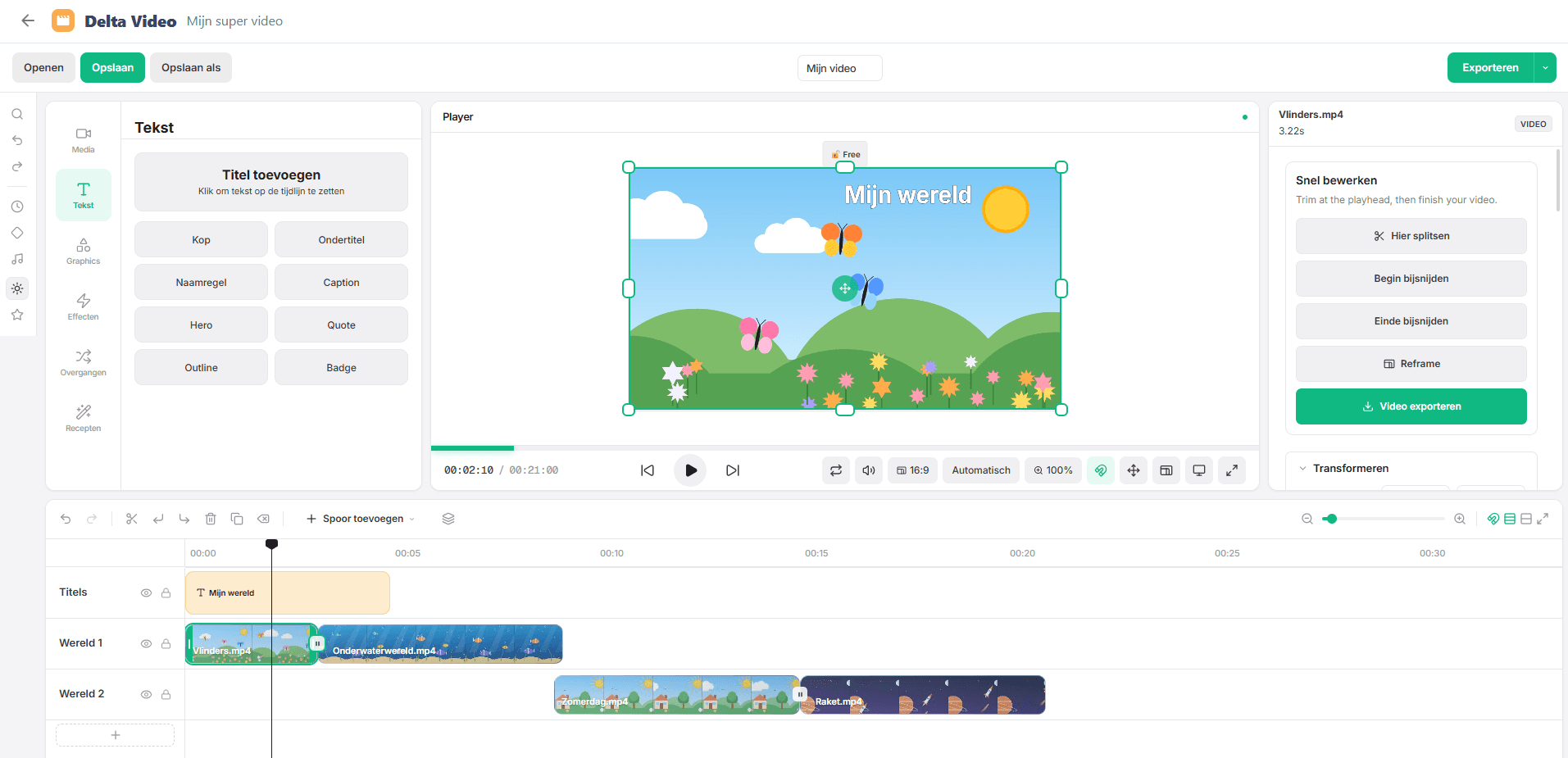1568x758 pixels.
Task: Open the 100% zoom dropdown in player
Action: 1053,470
